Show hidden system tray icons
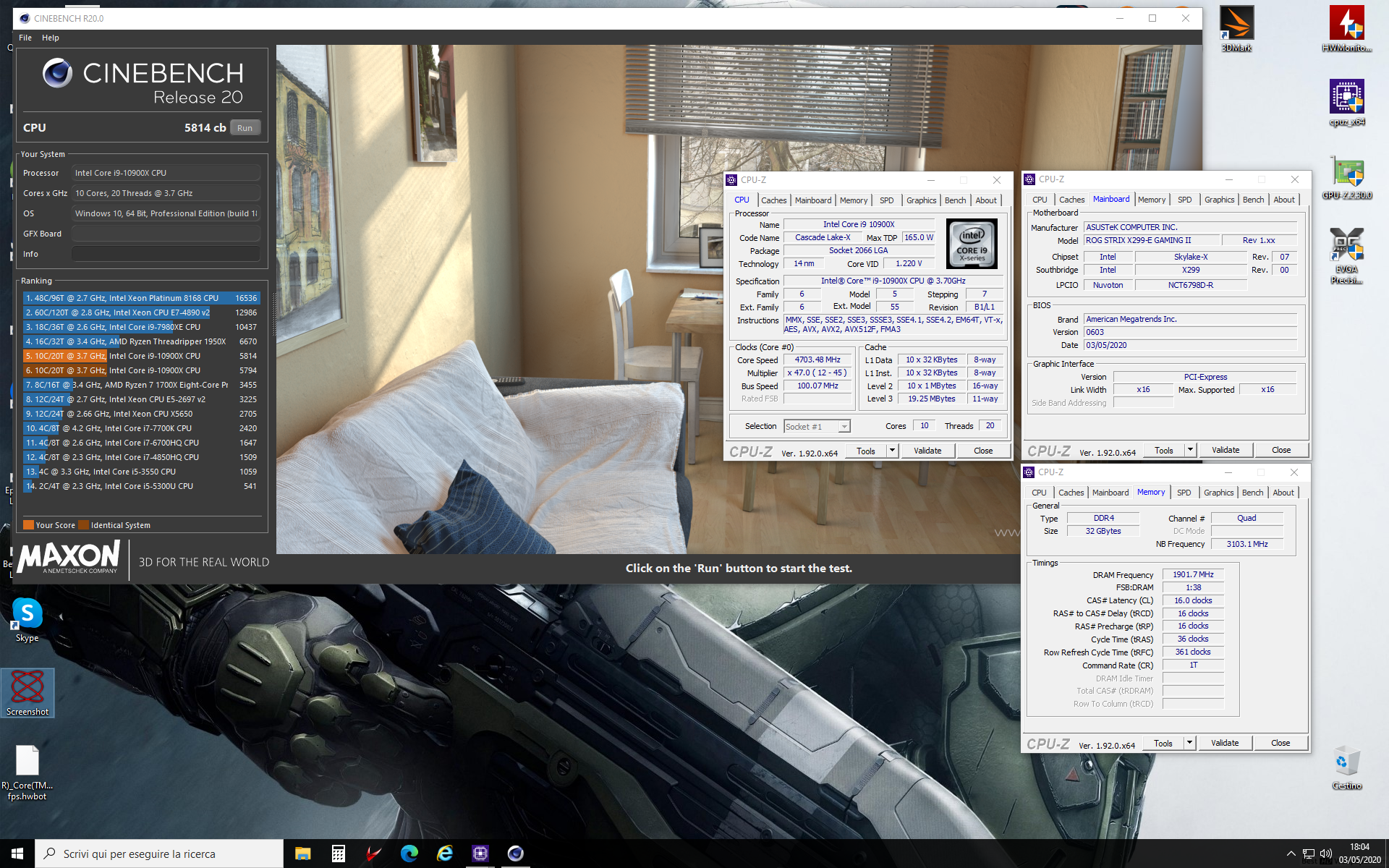 coord(1291,854)
